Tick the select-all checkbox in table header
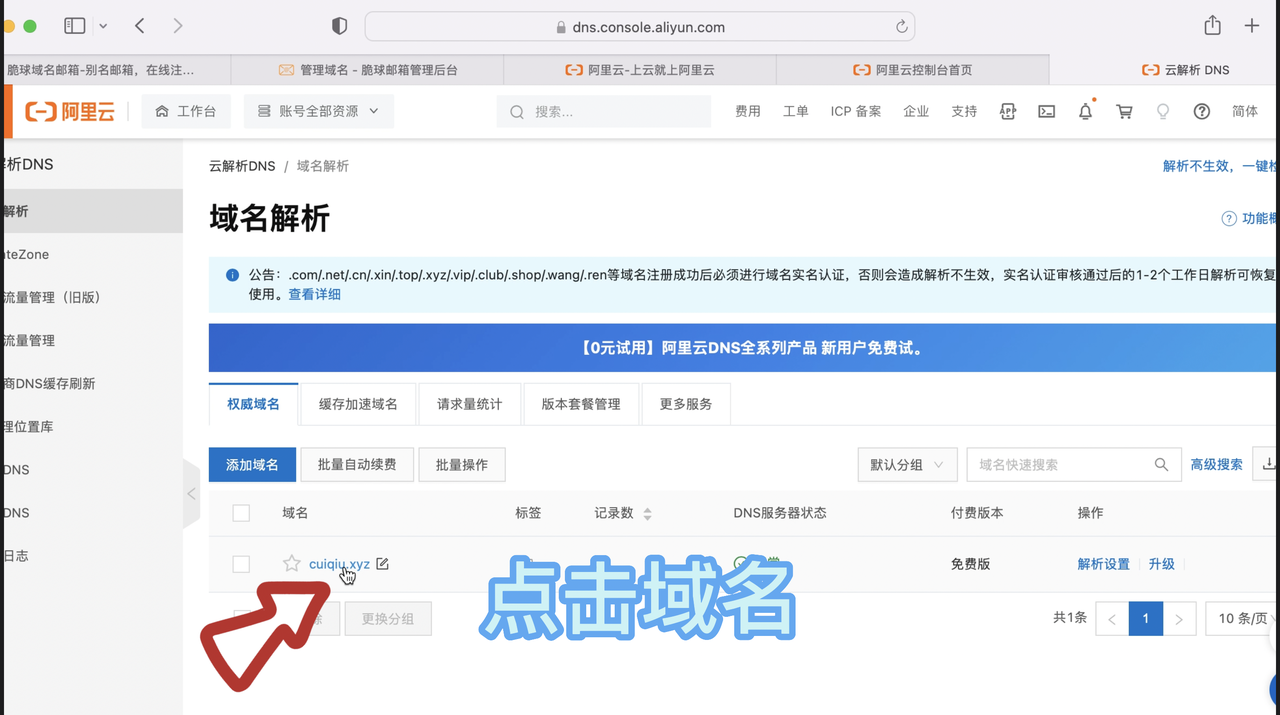 pos(241,513)
